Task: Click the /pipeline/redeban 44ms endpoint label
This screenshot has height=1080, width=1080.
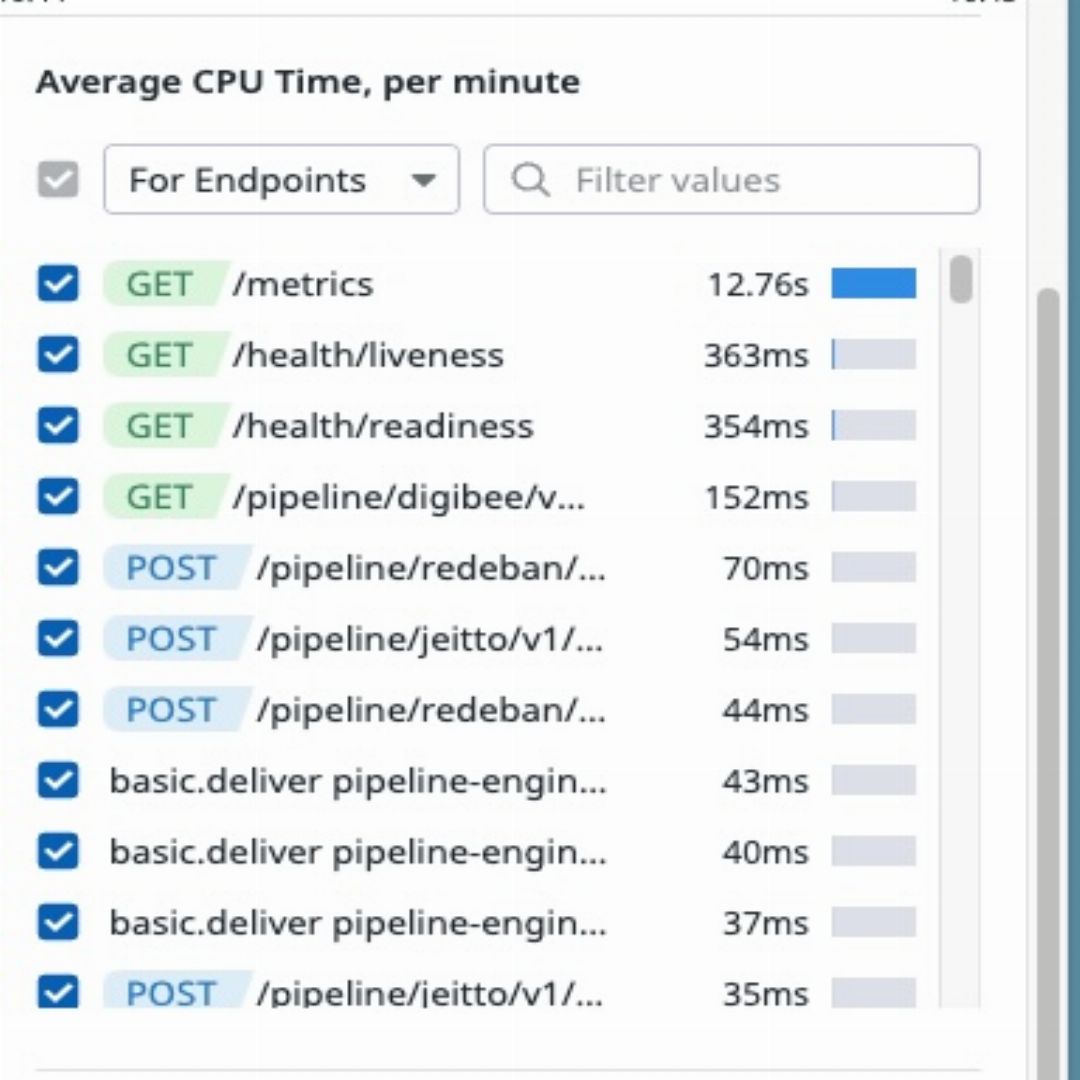Action: click(x=432, y=710)
